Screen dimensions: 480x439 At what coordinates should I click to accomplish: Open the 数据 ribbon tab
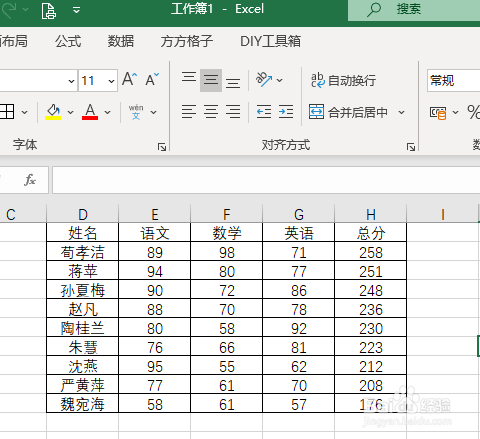[x=121, y=41]
